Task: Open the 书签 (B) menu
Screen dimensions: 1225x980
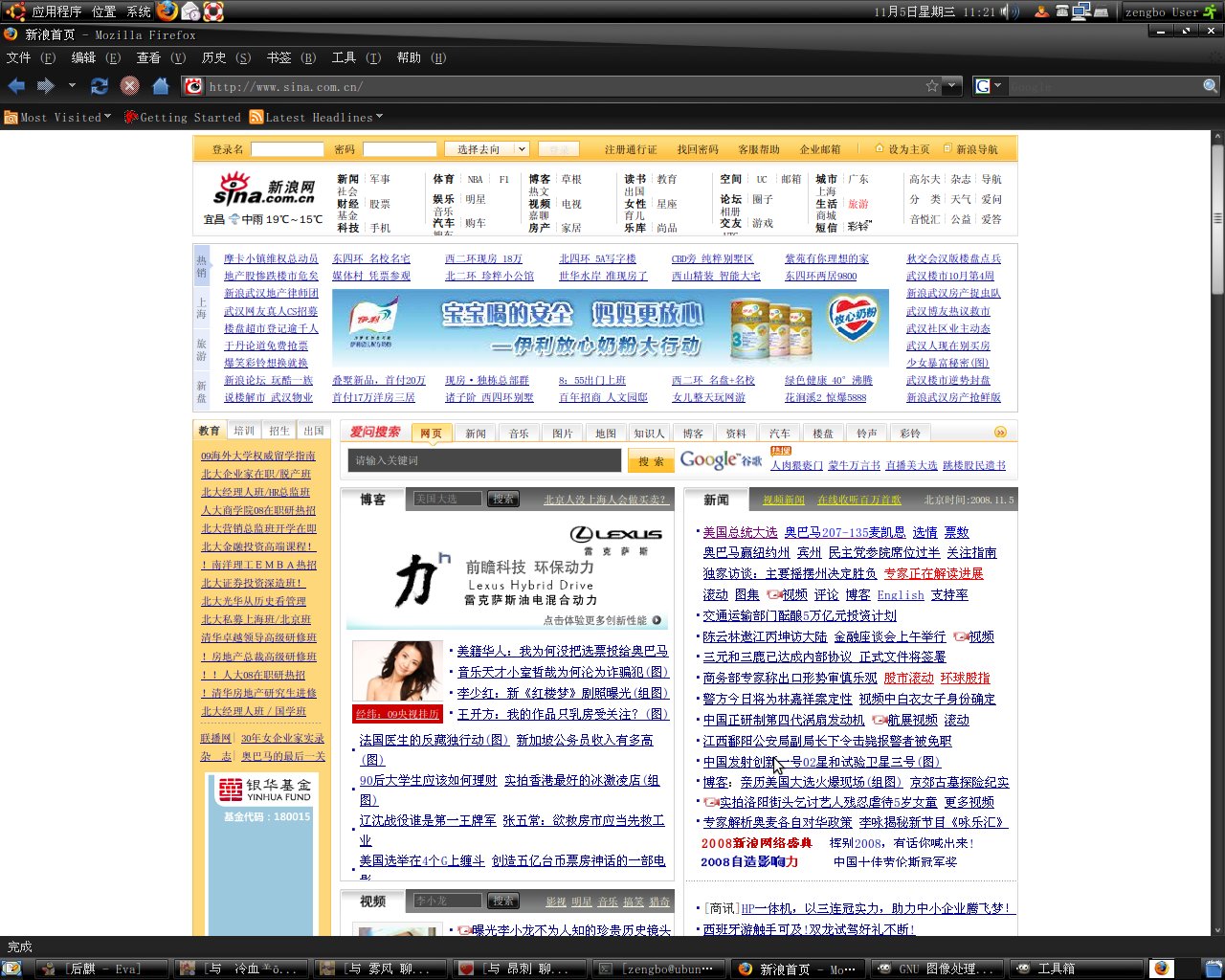Action: coord(291,57)
